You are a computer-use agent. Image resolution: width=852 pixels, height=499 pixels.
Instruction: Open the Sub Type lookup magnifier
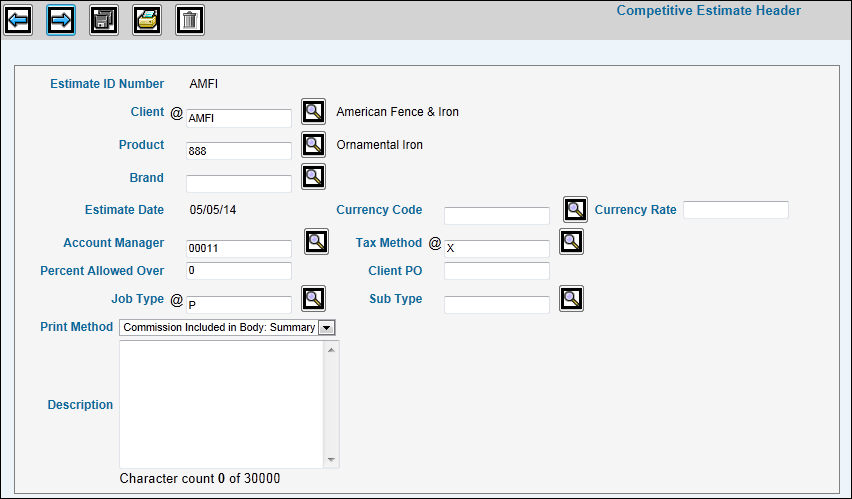pyautogui.click(x=572, y=298)
